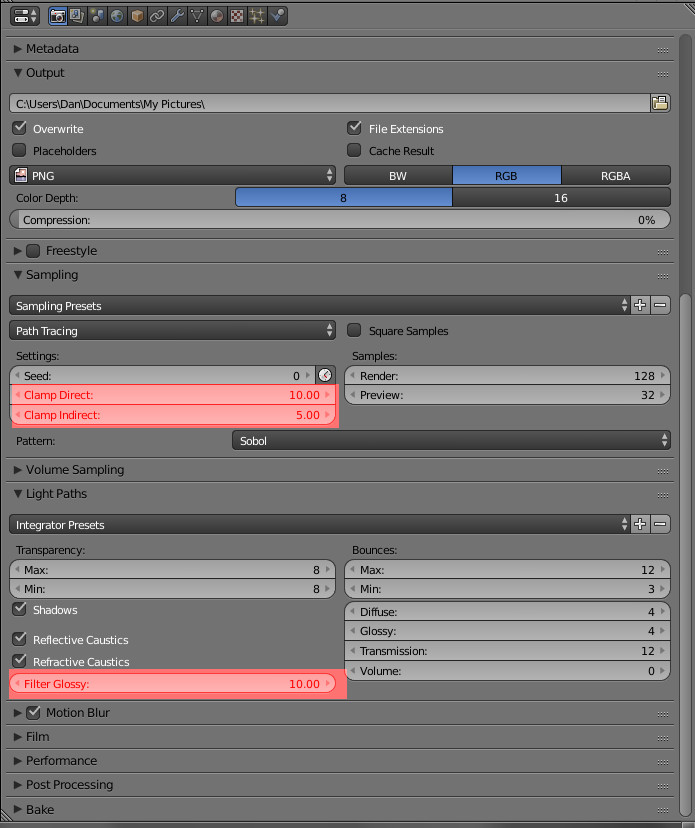Viewport: 695px width, 828px height.
Task: Open the editor type selector menu
Action: [24, 16]
